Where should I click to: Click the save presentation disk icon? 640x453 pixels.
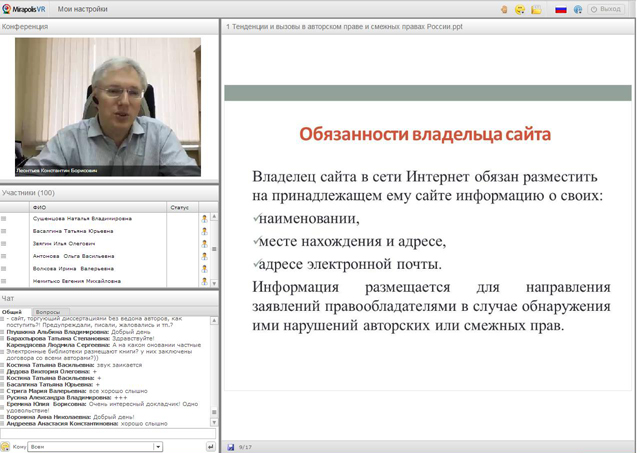click(x=231, y=447)
